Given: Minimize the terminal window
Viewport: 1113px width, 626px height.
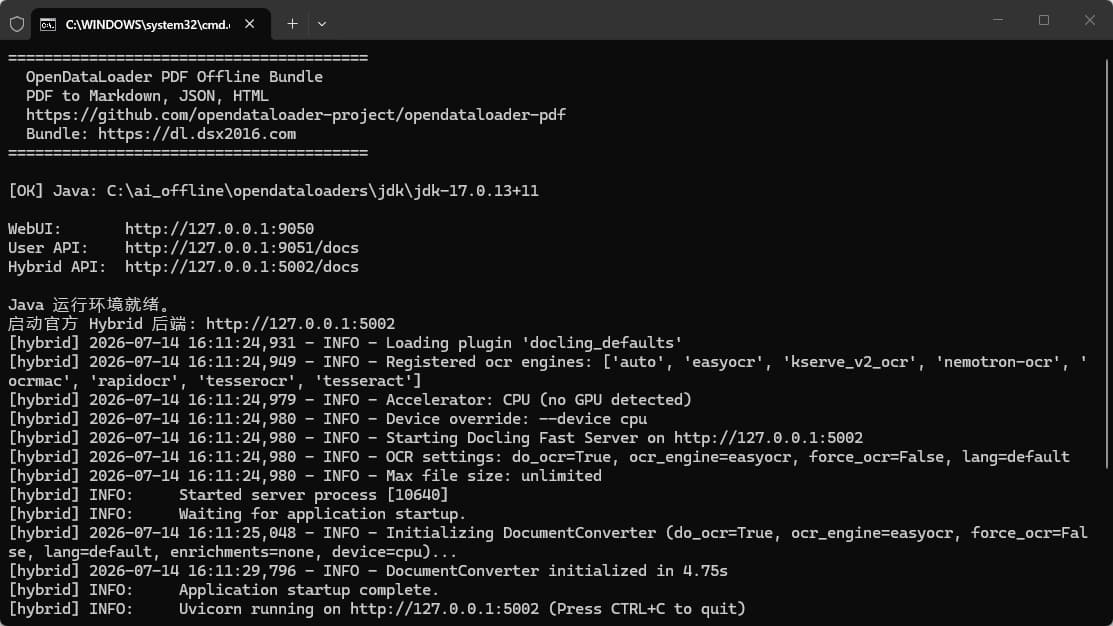Looking at the screenshot, I should coord(998,20).
